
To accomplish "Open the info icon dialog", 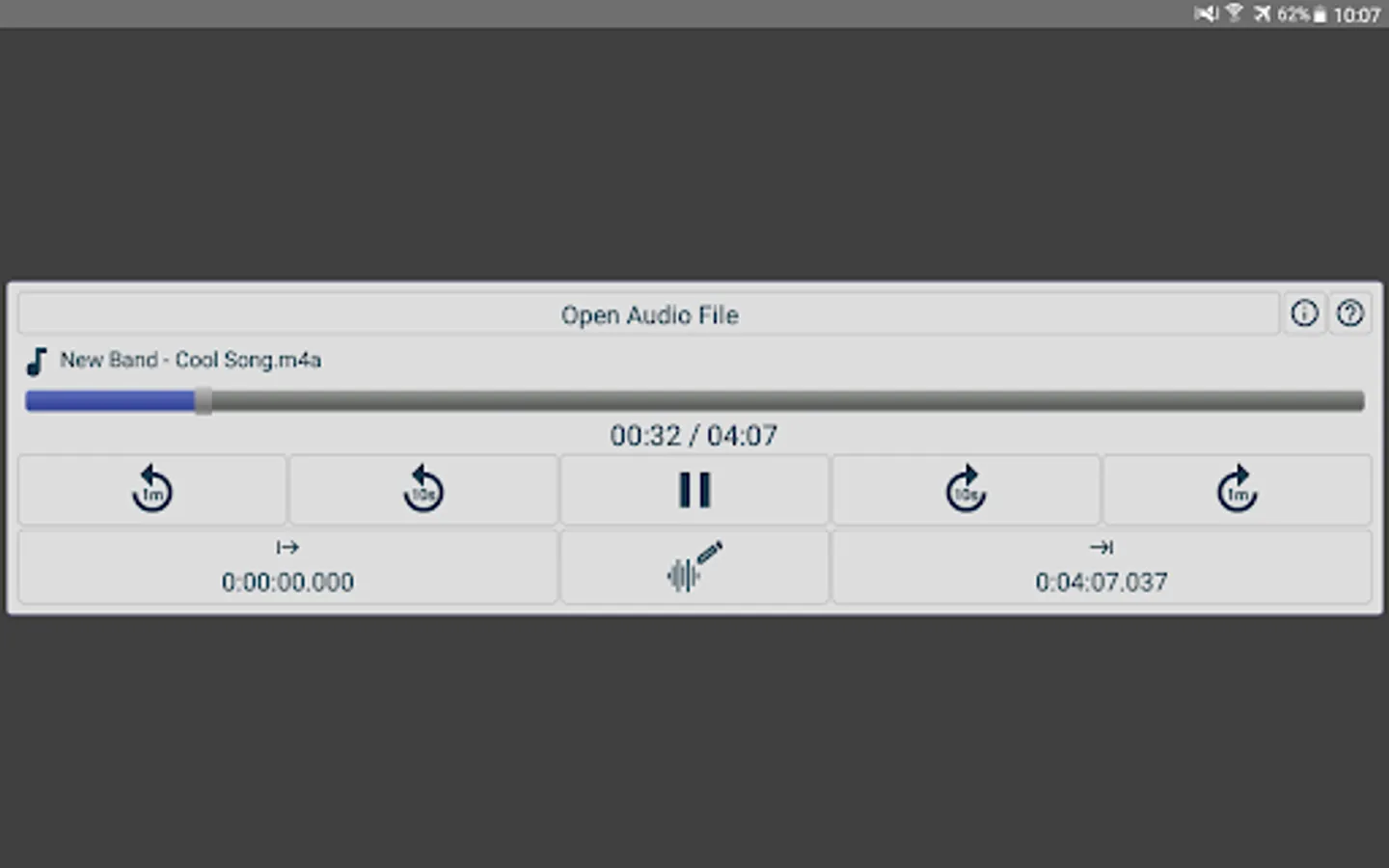I will pos(1304,313).
